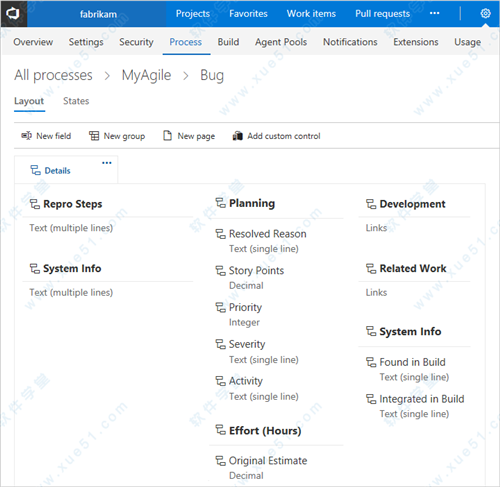The height and width of the screenshot is (487, 500).
Task: Click the icon next to Resolved Reason
Action: click(x=220, y=234)
